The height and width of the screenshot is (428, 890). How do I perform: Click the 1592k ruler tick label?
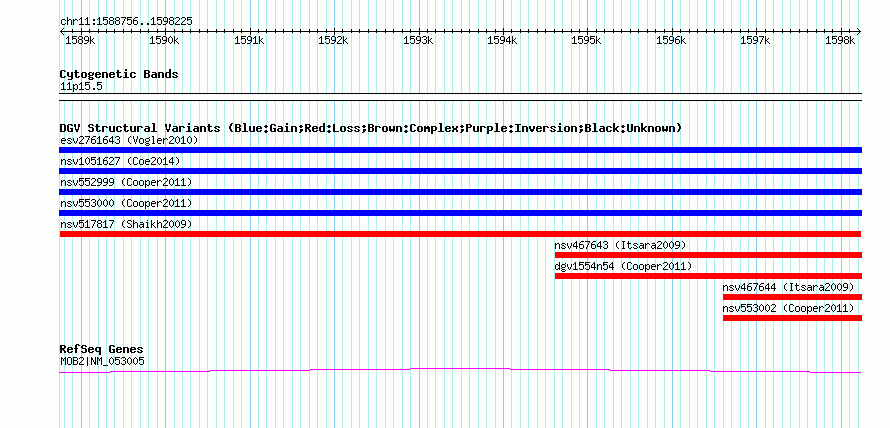tap(333, 40)
